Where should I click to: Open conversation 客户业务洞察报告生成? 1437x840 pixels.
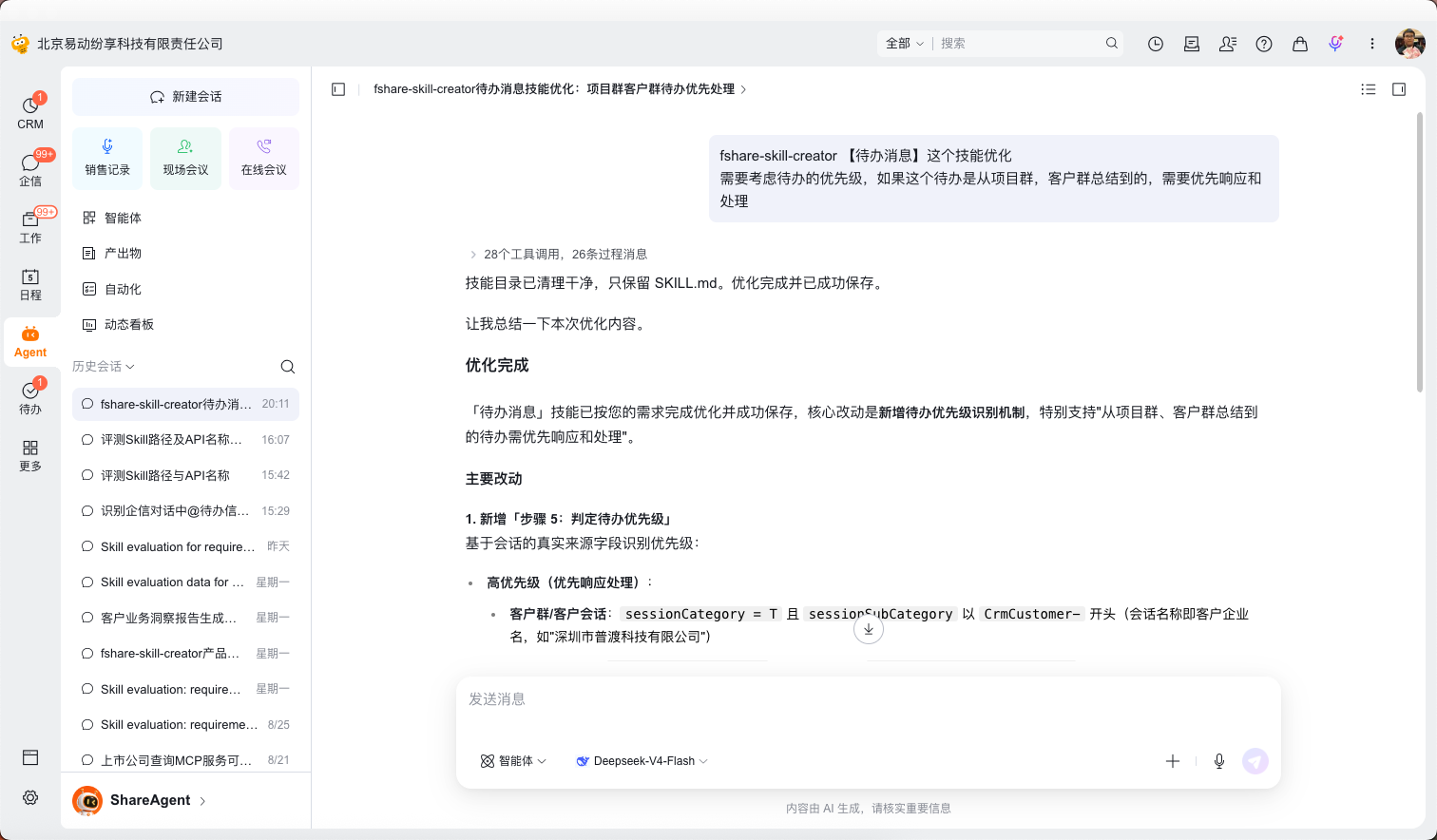(x=185, y=618)
